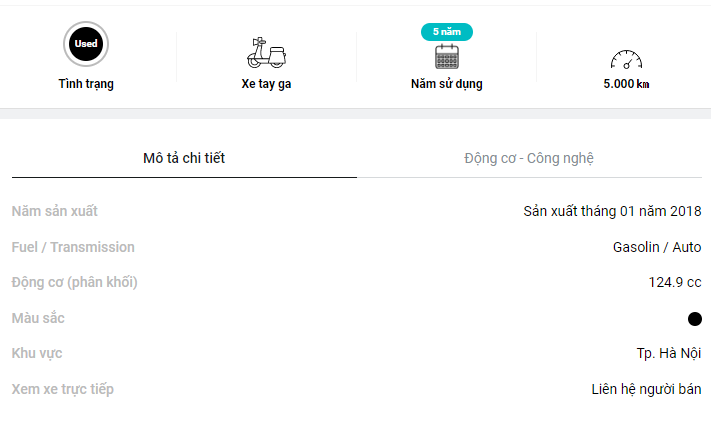Click the Năm sản xuất row label

click(54, 211)
